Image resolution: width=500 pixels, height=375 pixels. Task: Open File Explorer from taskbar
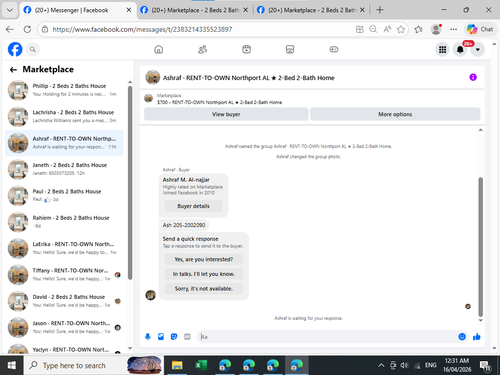[x=177, y=365]
